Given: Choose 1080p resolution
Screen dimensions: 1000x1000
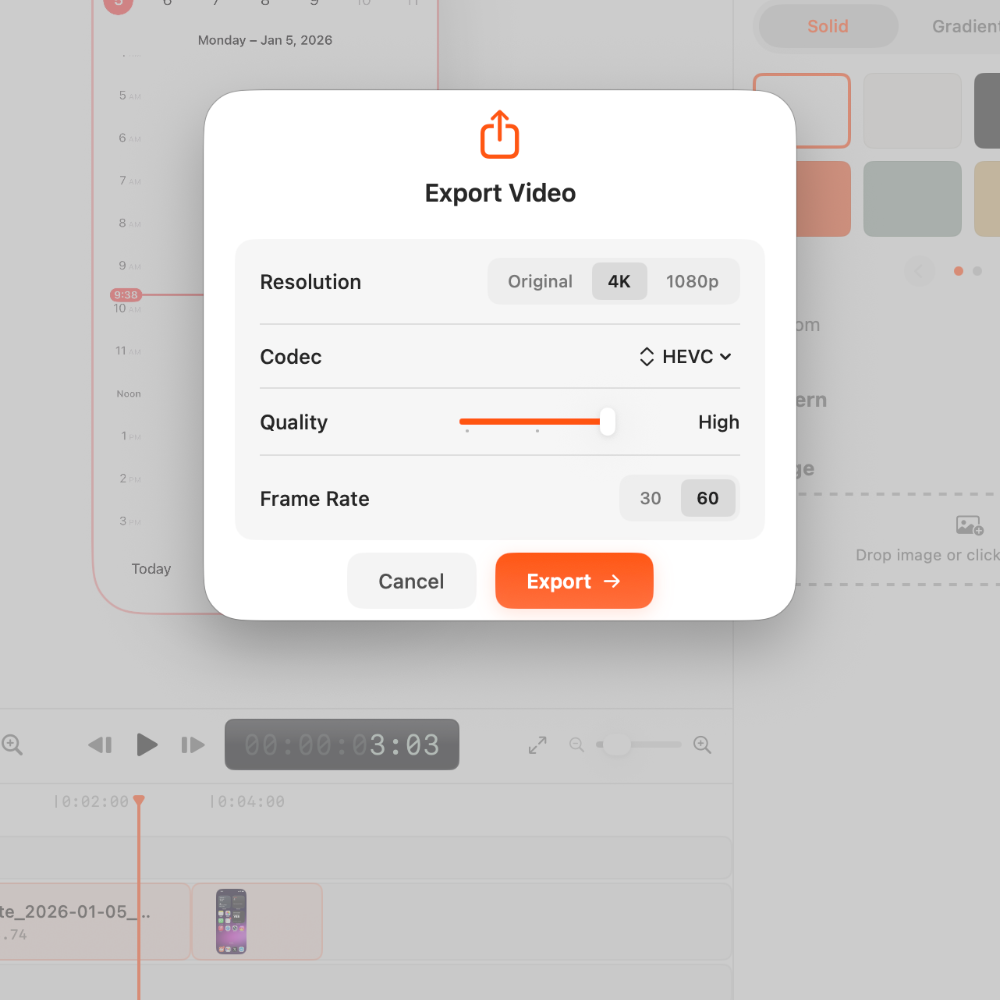Looking at the screenshot, I should (692, 281).
